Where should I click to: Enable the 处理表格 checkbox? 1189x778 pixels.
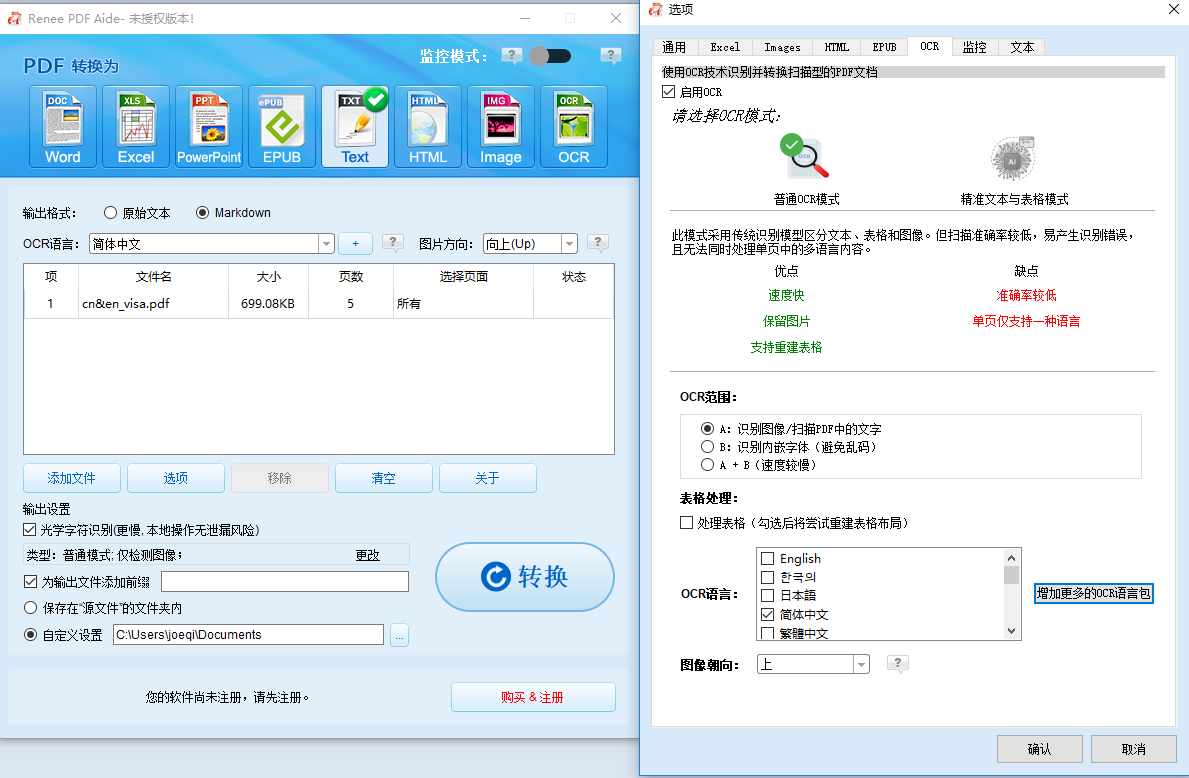(686, 522)
